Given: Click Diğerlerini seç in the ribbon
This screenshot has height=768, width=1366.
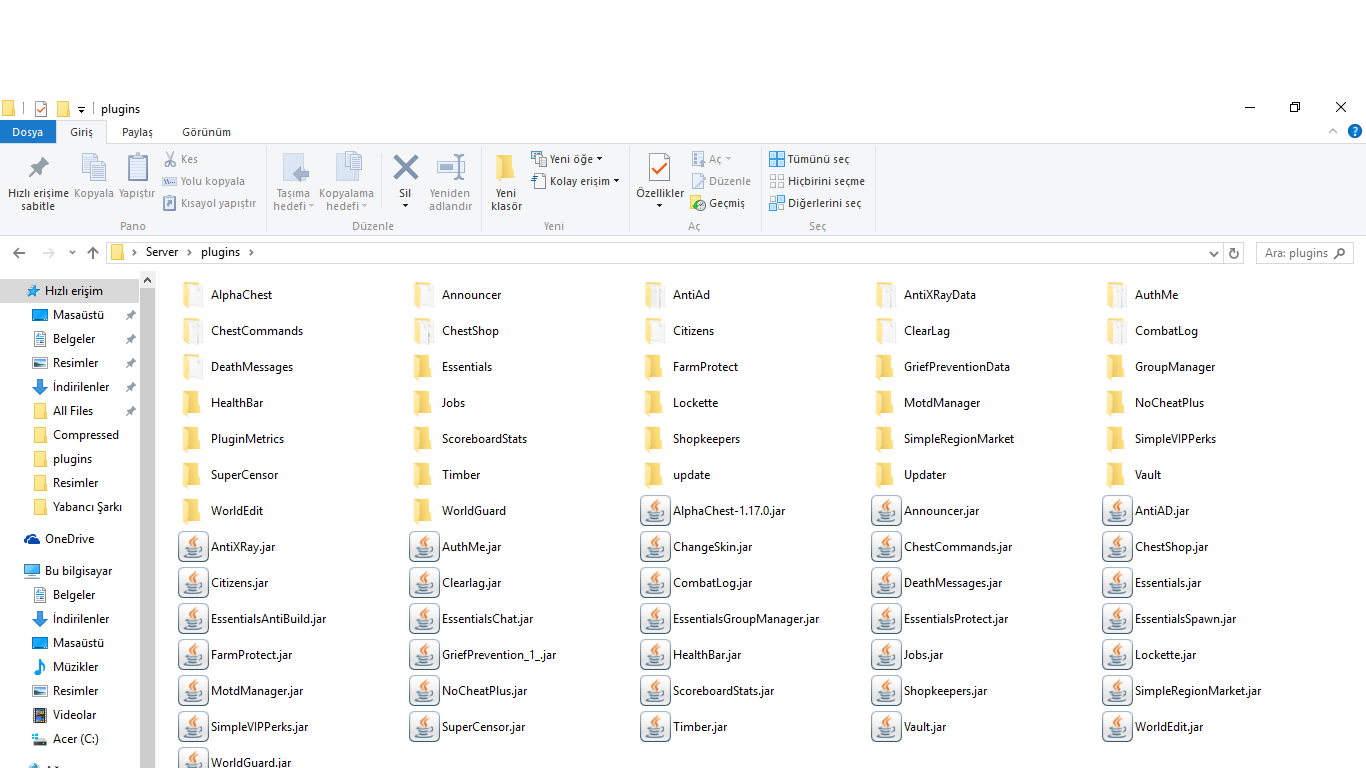Looking at the screenshot, I should click(x=815, y=203).
